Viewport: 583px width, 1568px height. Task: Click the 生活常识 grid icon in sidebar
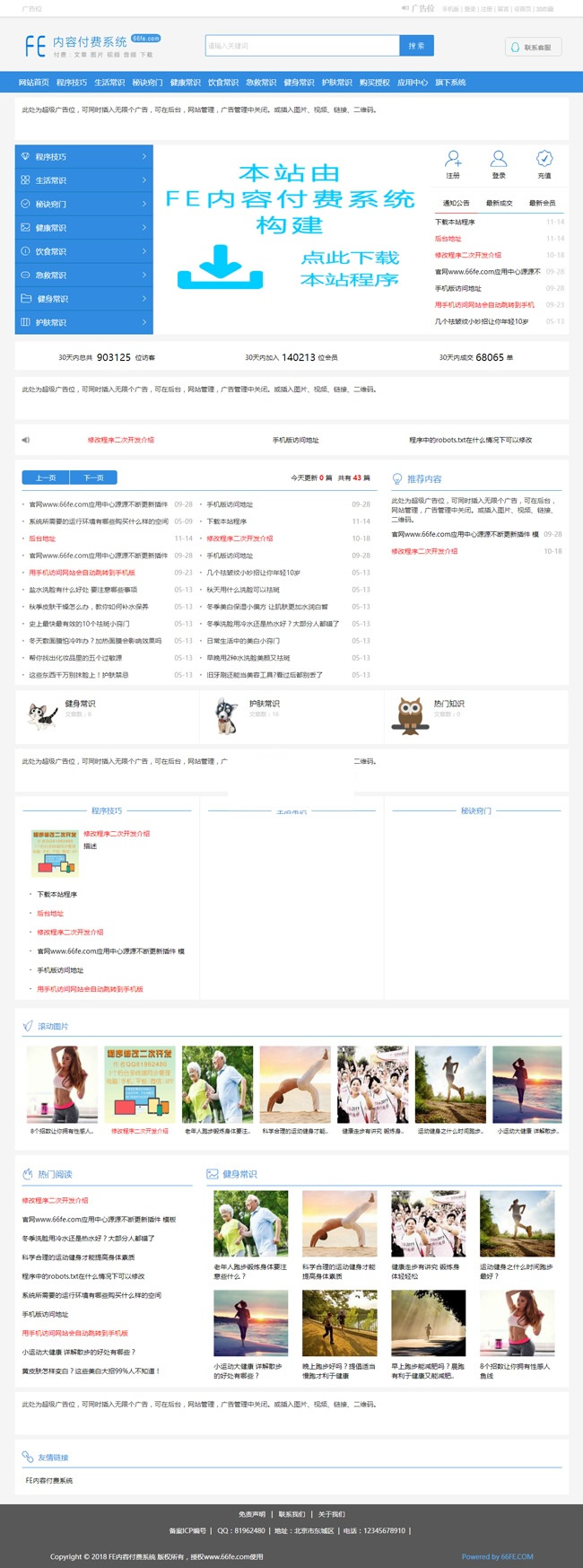[25, 180]
